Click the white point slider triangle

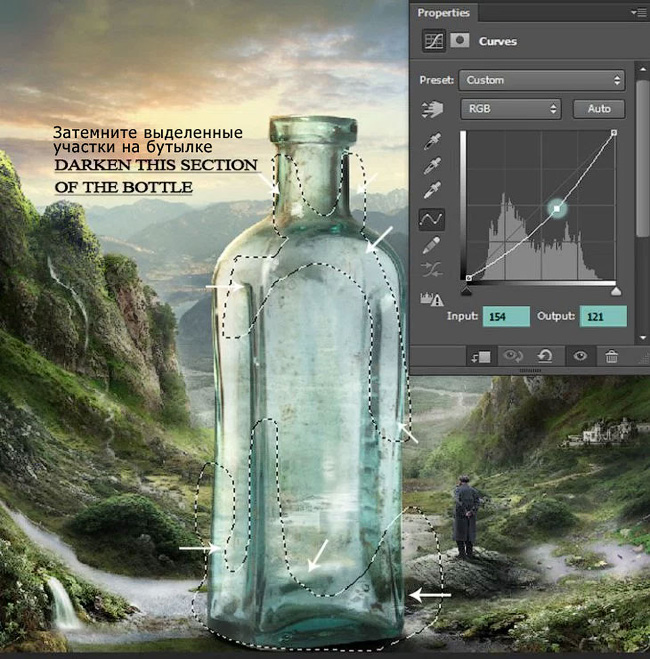(616, 291)
